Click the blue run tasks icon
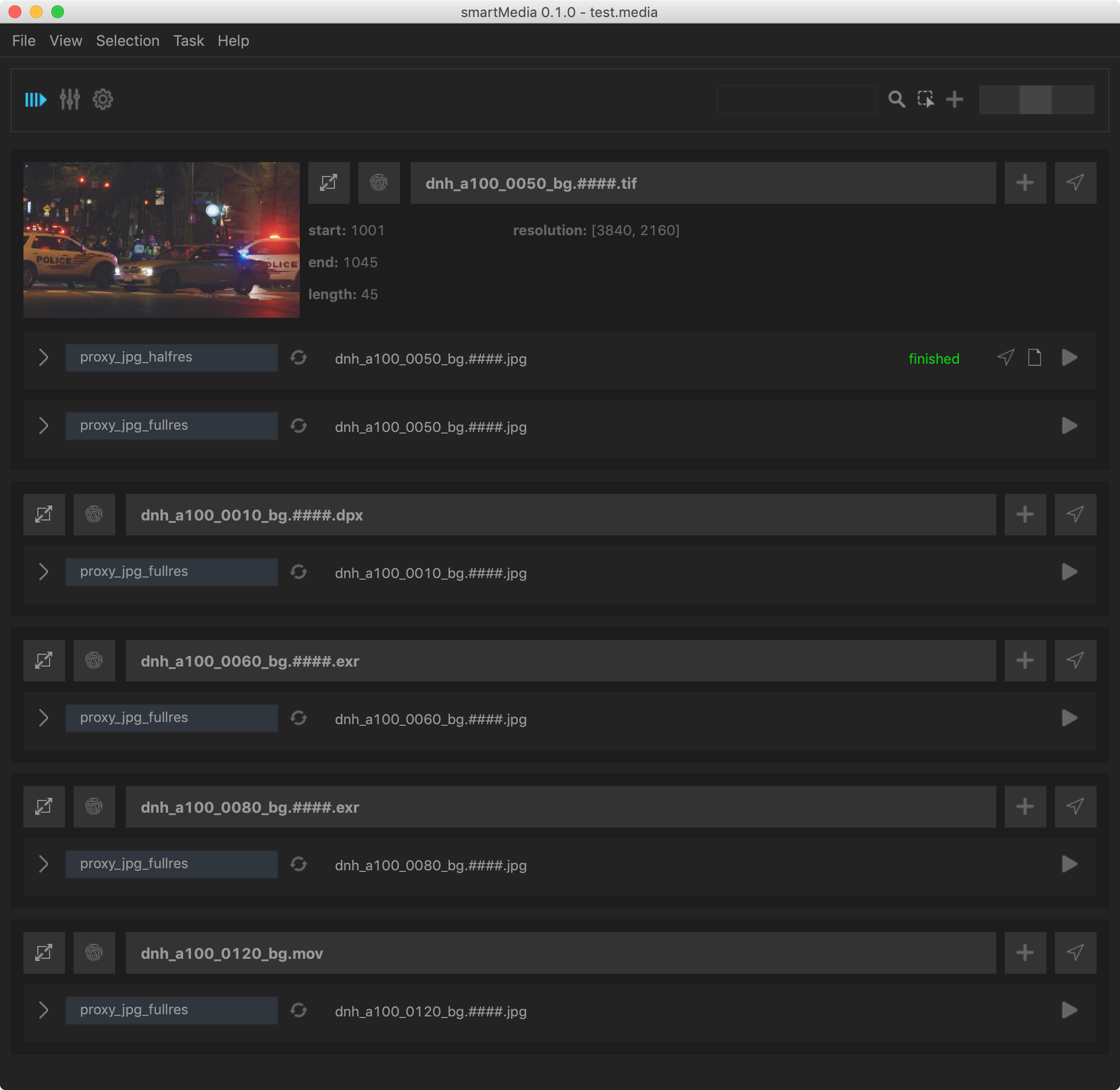 click(x=36, y=100)
